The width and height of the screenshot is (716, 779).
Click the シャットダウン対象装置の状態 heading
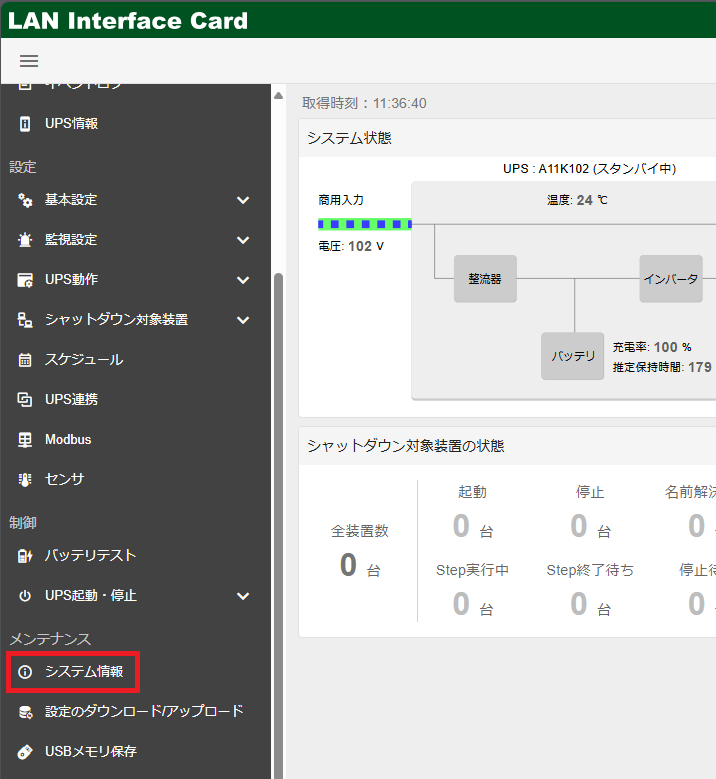click(x=405, y=446)
